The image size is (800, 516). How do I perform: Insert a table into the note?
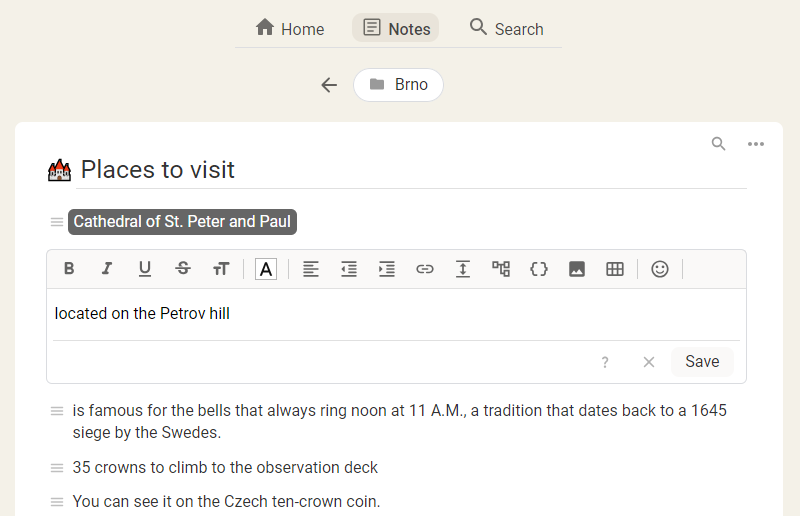coord(615,269)
